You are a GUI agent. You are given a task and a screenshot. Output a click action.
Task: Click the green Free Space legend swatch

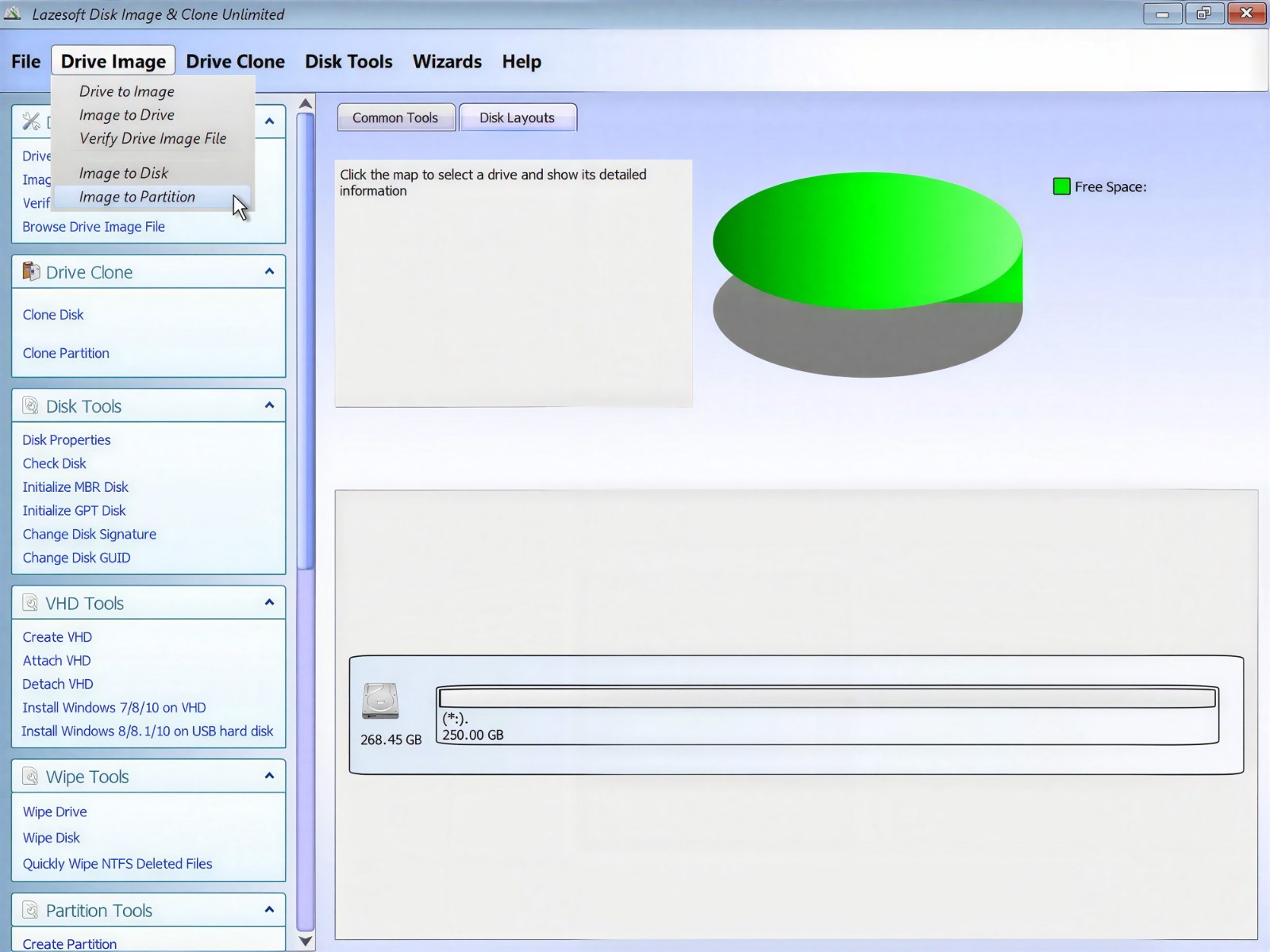click(x=1061, y=186)
